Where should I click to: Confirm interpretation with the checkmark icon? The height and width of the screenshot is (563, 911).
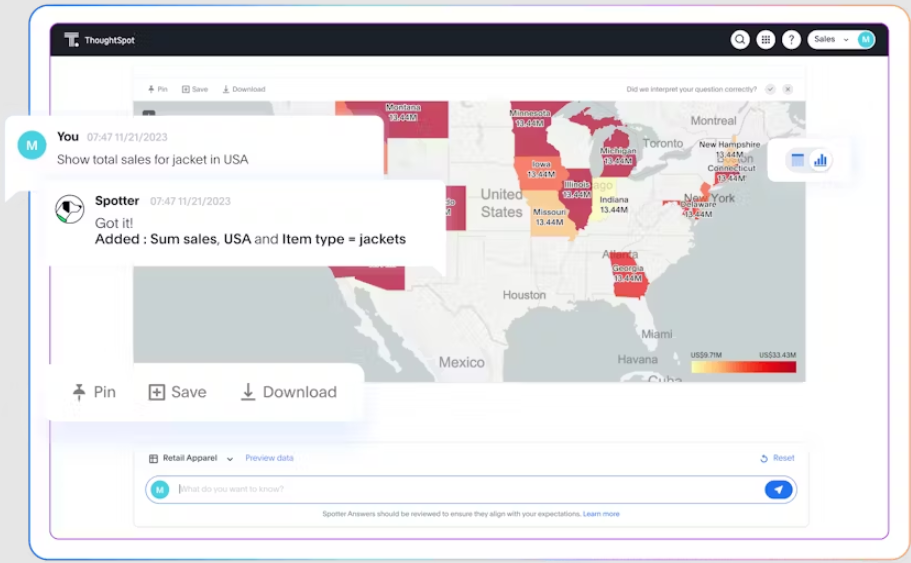pyautogui.click(x=770, y=89)
